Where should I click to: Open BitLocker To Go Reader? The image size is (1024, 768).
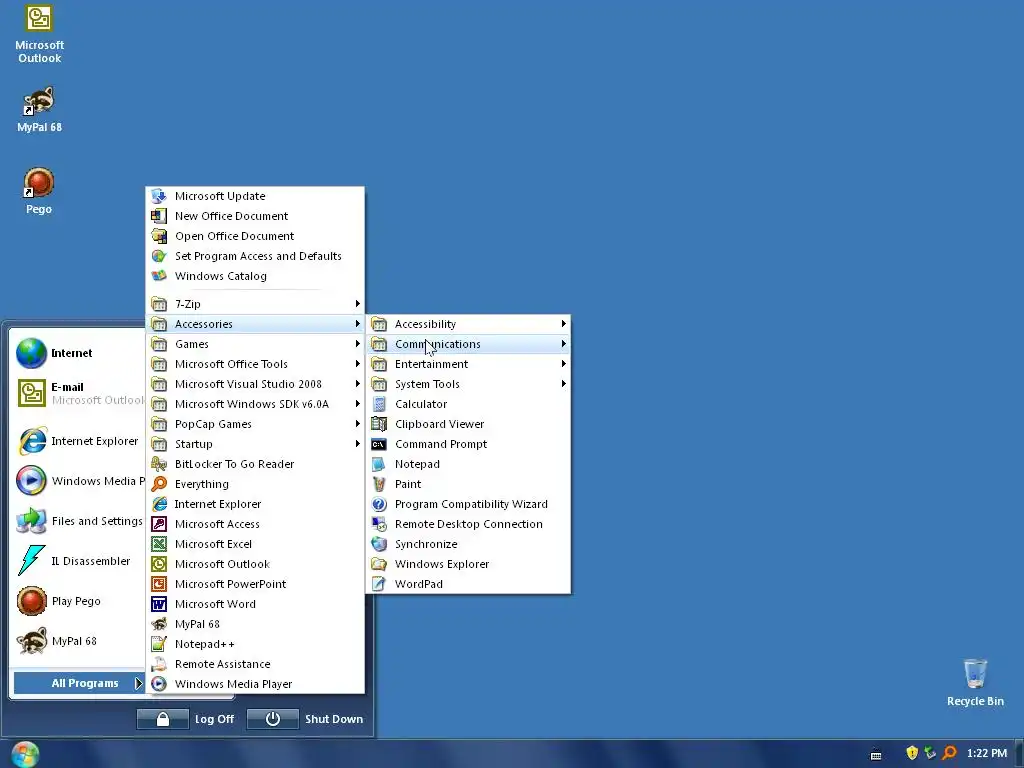click(255, 464)
